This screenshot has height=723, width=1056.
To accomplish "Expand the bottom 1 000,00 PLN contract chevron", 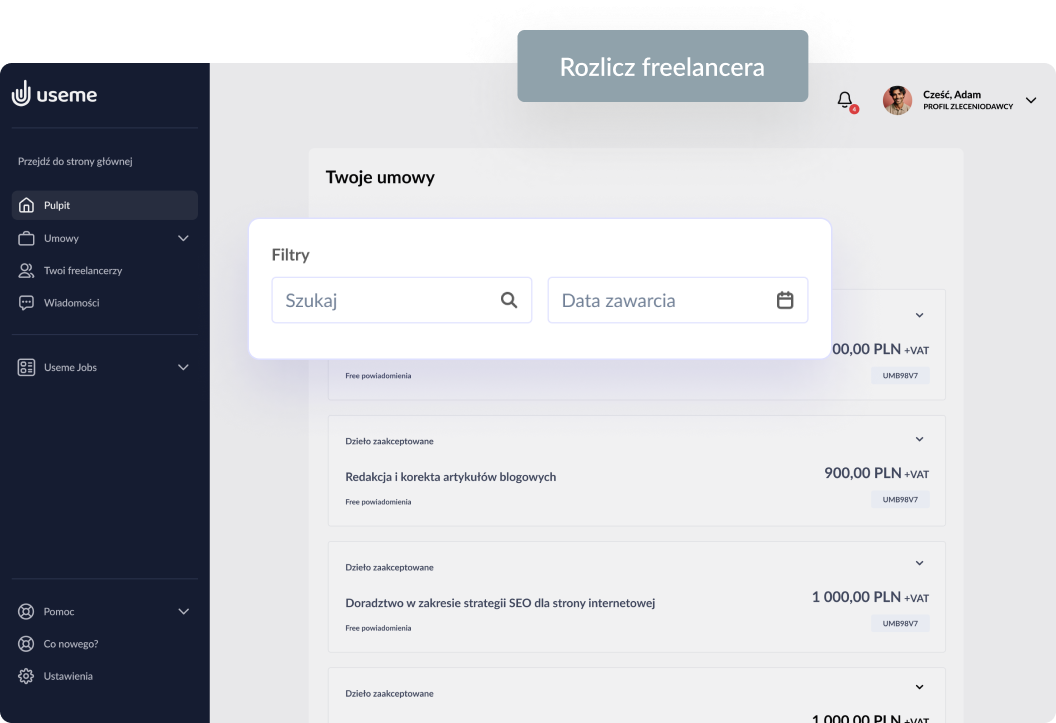I will pos(919,687).
